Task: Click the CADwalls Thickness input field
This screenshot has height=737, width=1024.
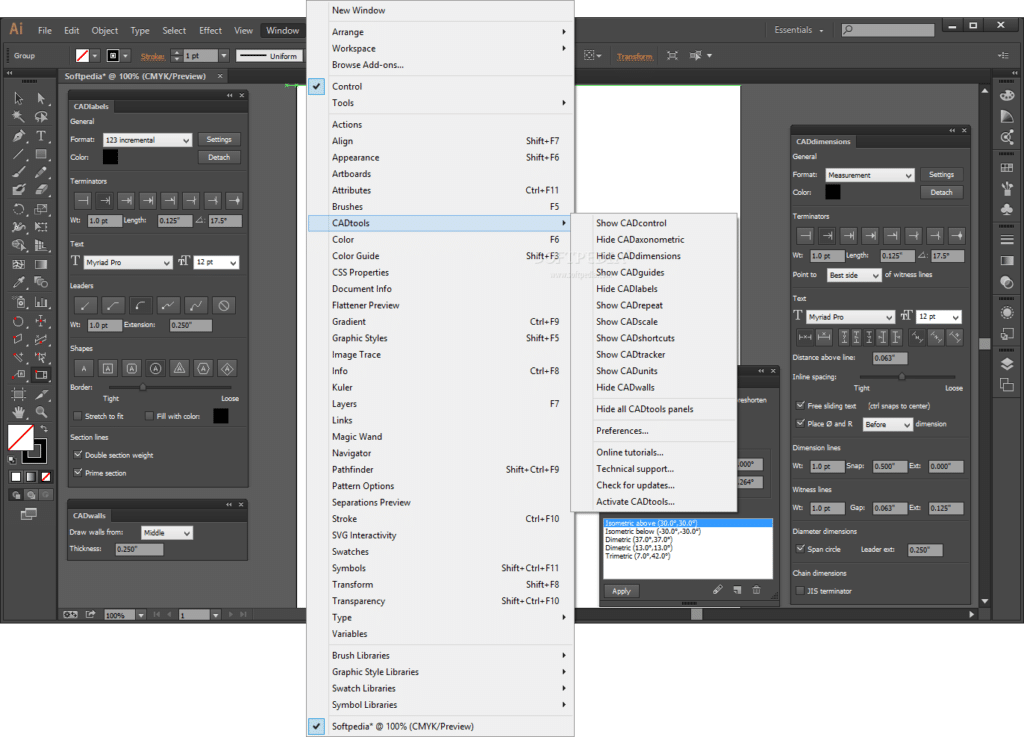Action: [x=139, y=549]
